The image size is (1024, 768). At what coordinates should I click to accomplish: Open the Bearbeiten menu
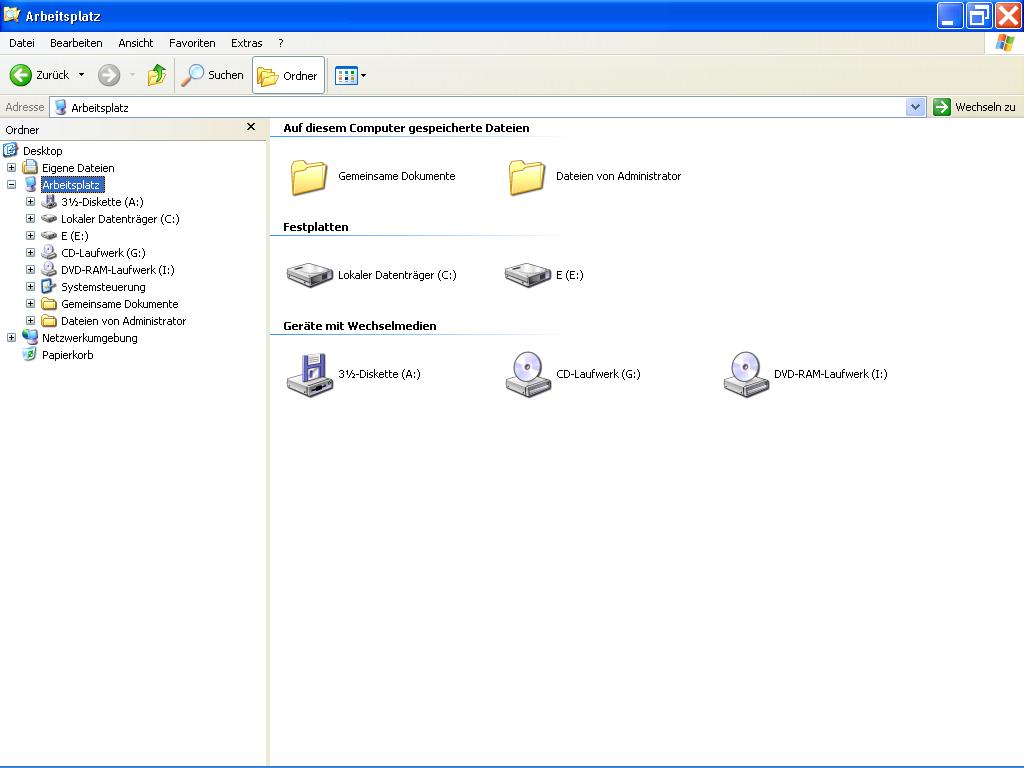[x=76, y=43]
